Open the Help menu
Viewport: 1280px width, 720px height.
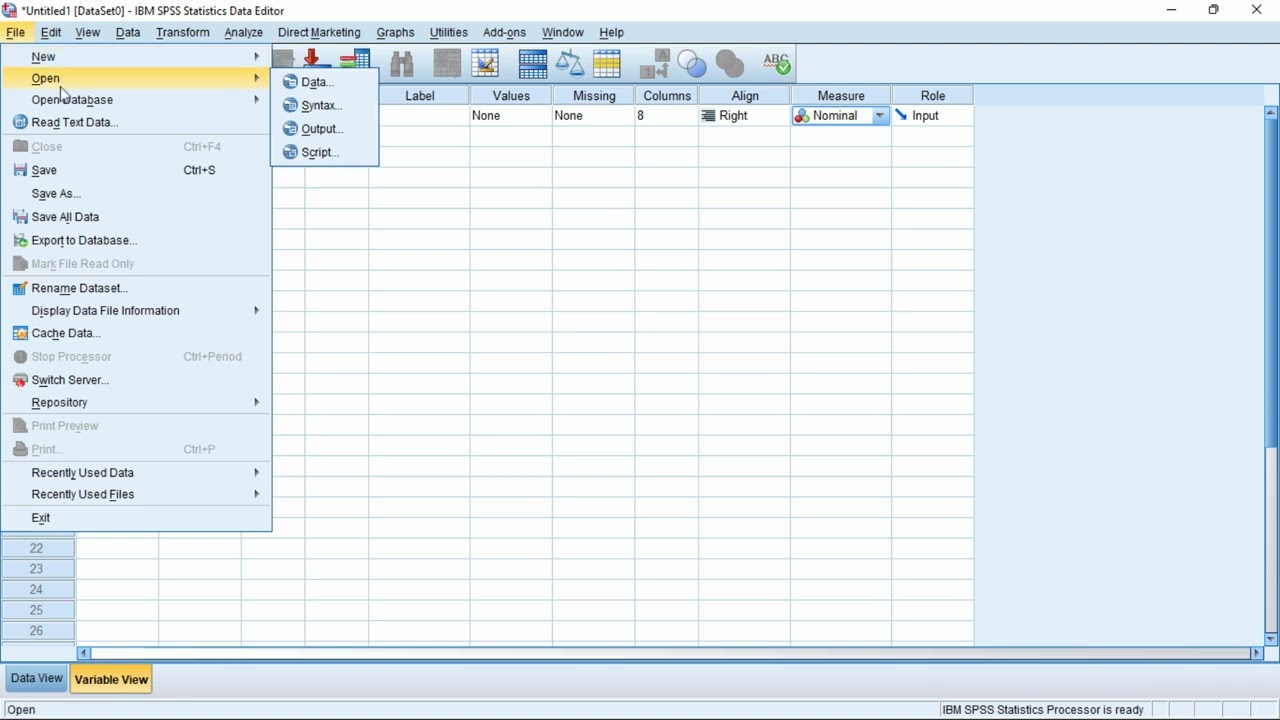pos(611,32)
